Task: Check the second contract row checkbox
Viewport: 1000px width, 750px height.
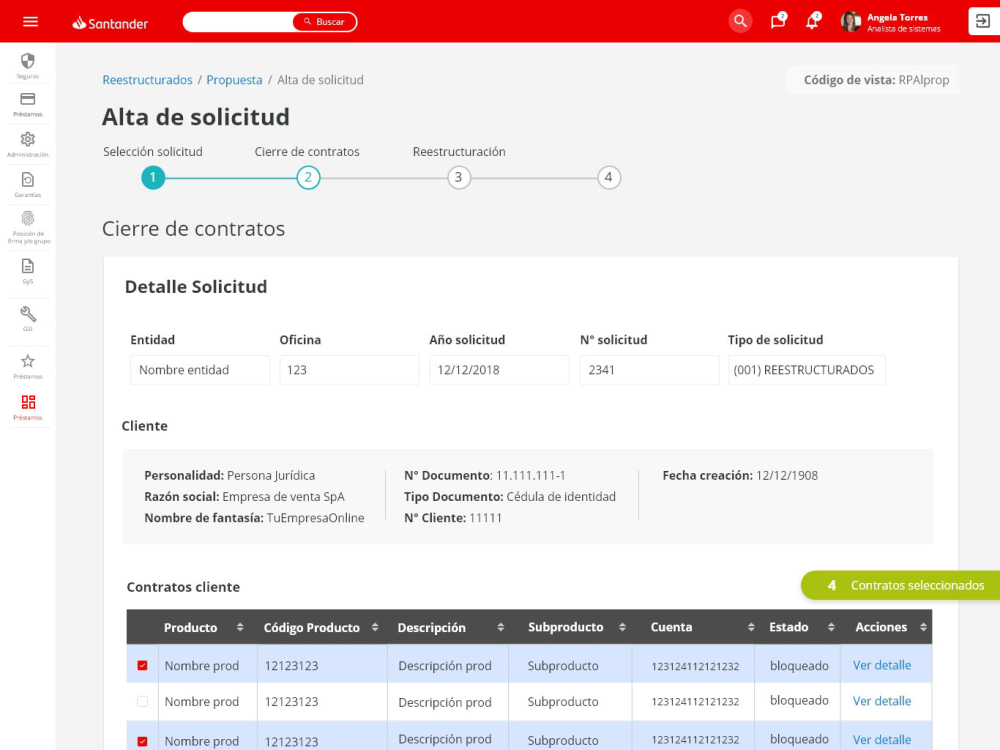Action: tap(142, 702)
